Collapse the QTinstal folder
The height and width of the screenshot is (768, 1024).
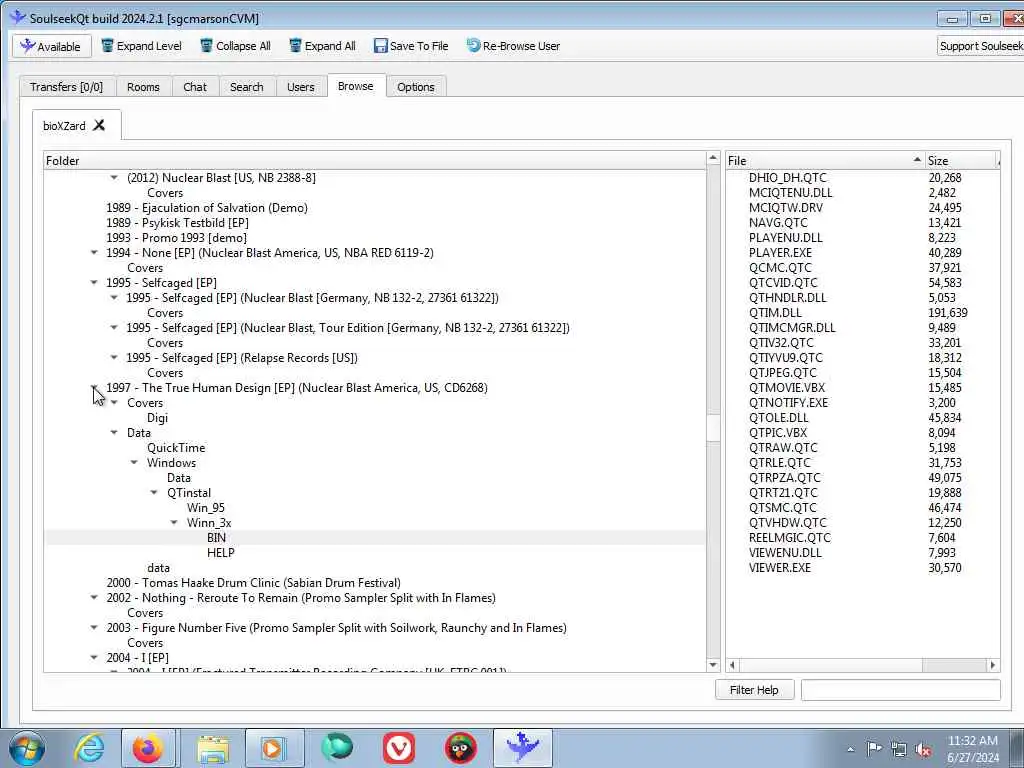(154, 493)
